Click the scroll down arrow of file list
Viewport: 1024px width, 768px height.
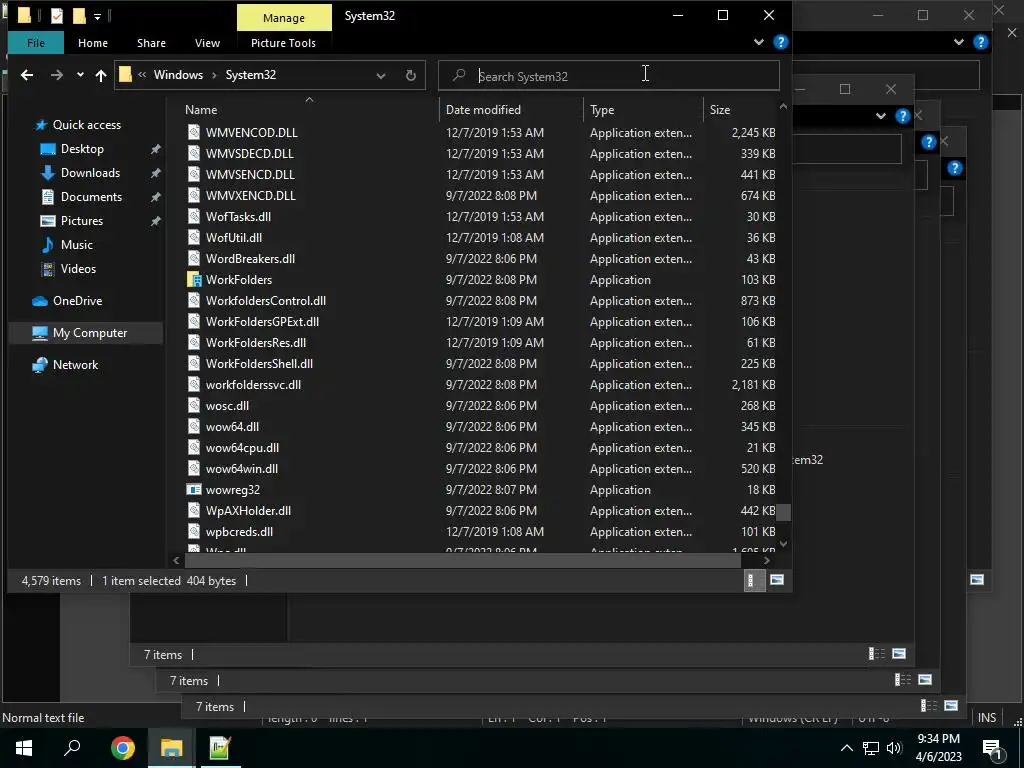click(784, 543)
